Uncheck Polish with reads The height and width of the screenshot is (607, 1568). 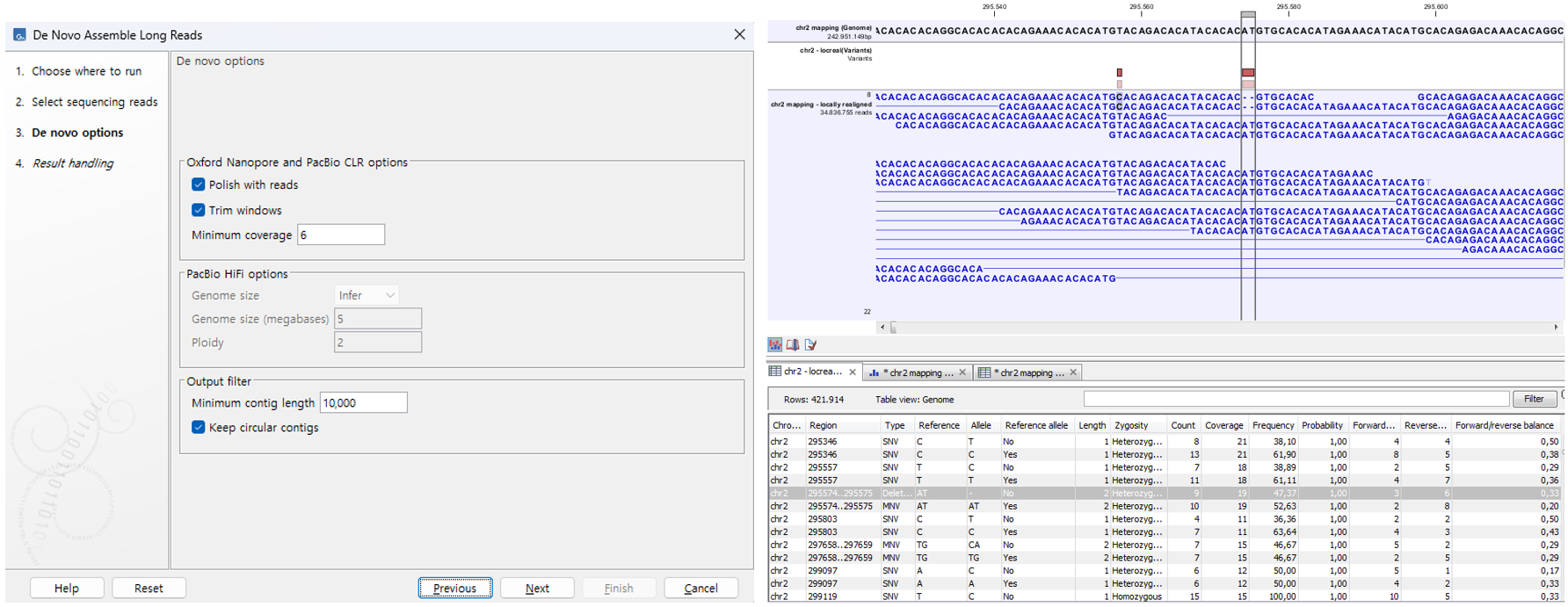[x=199, y=184]
